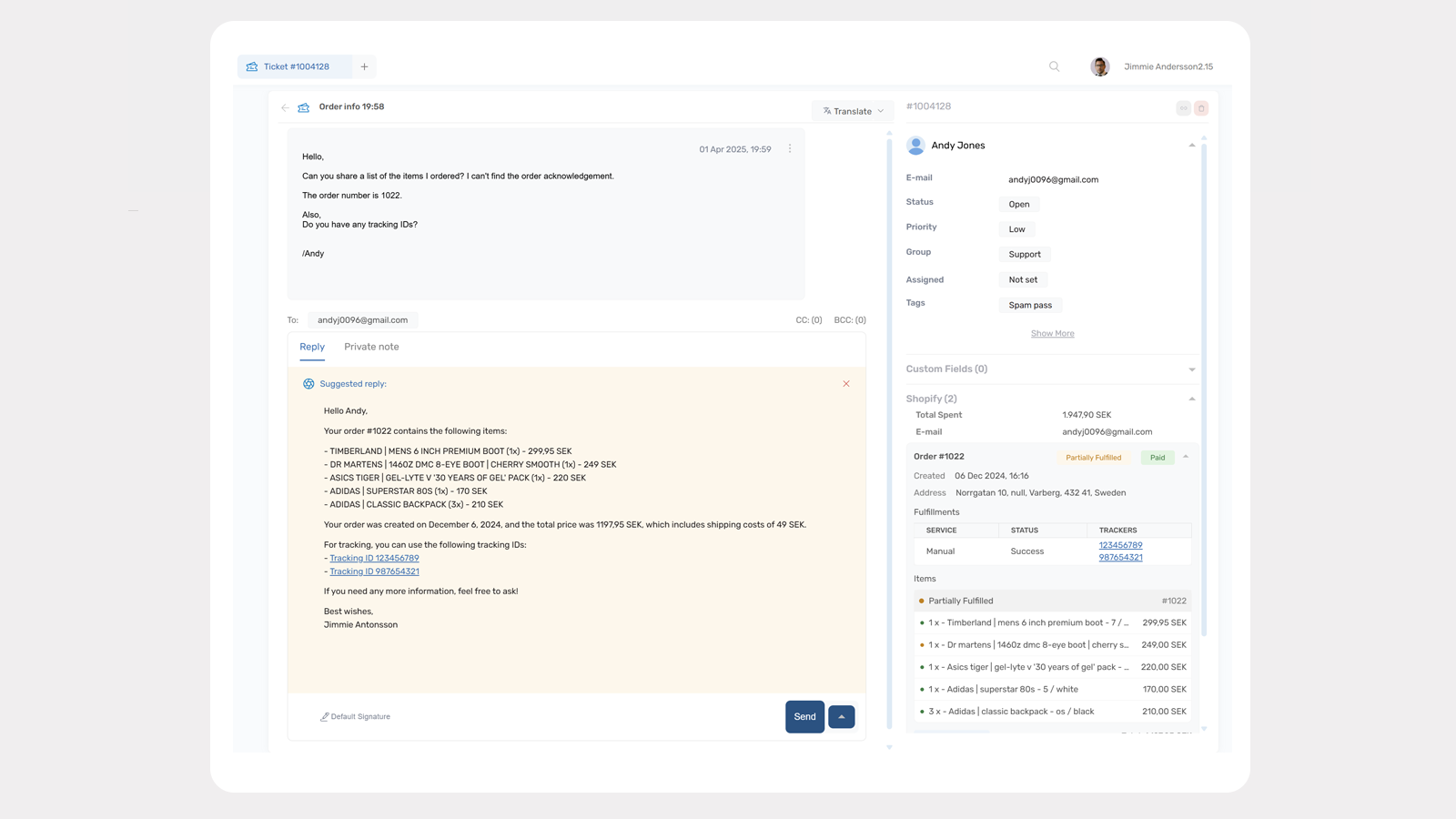Click the Default Signature pen icon
1456x819 pixels.
325,717
